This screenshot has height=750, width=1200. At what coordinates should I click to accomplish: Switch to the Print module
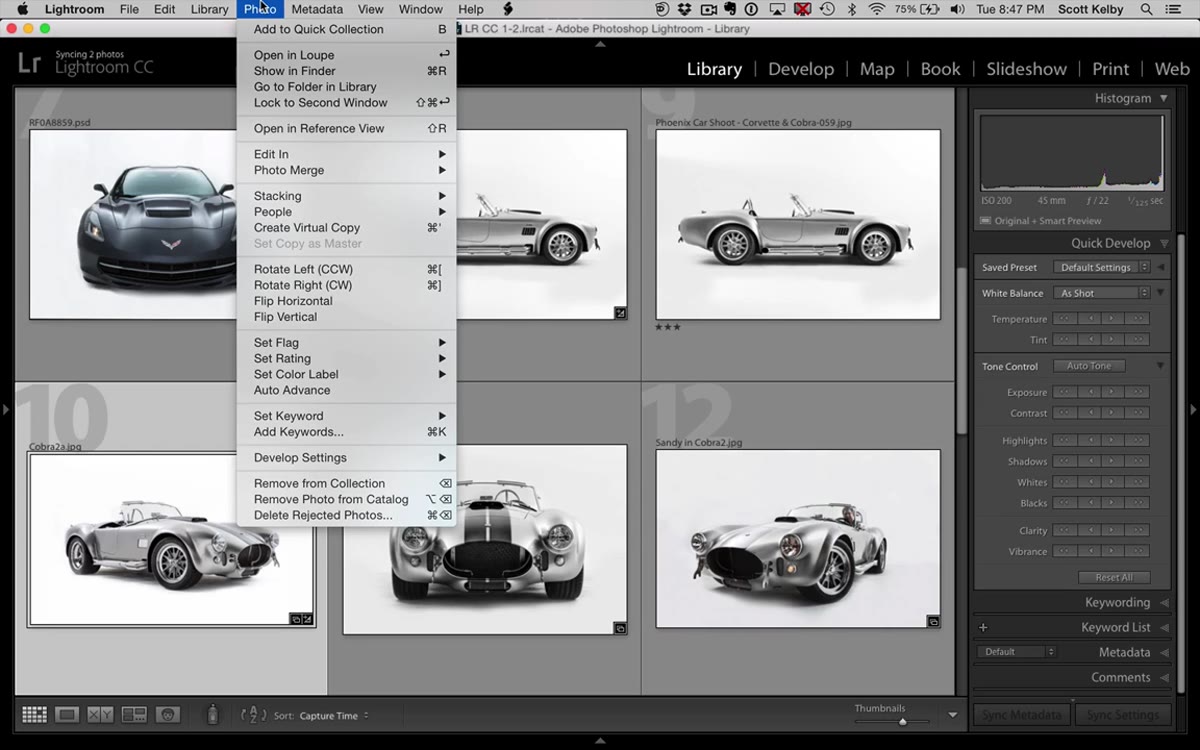tap(1110, 69)
